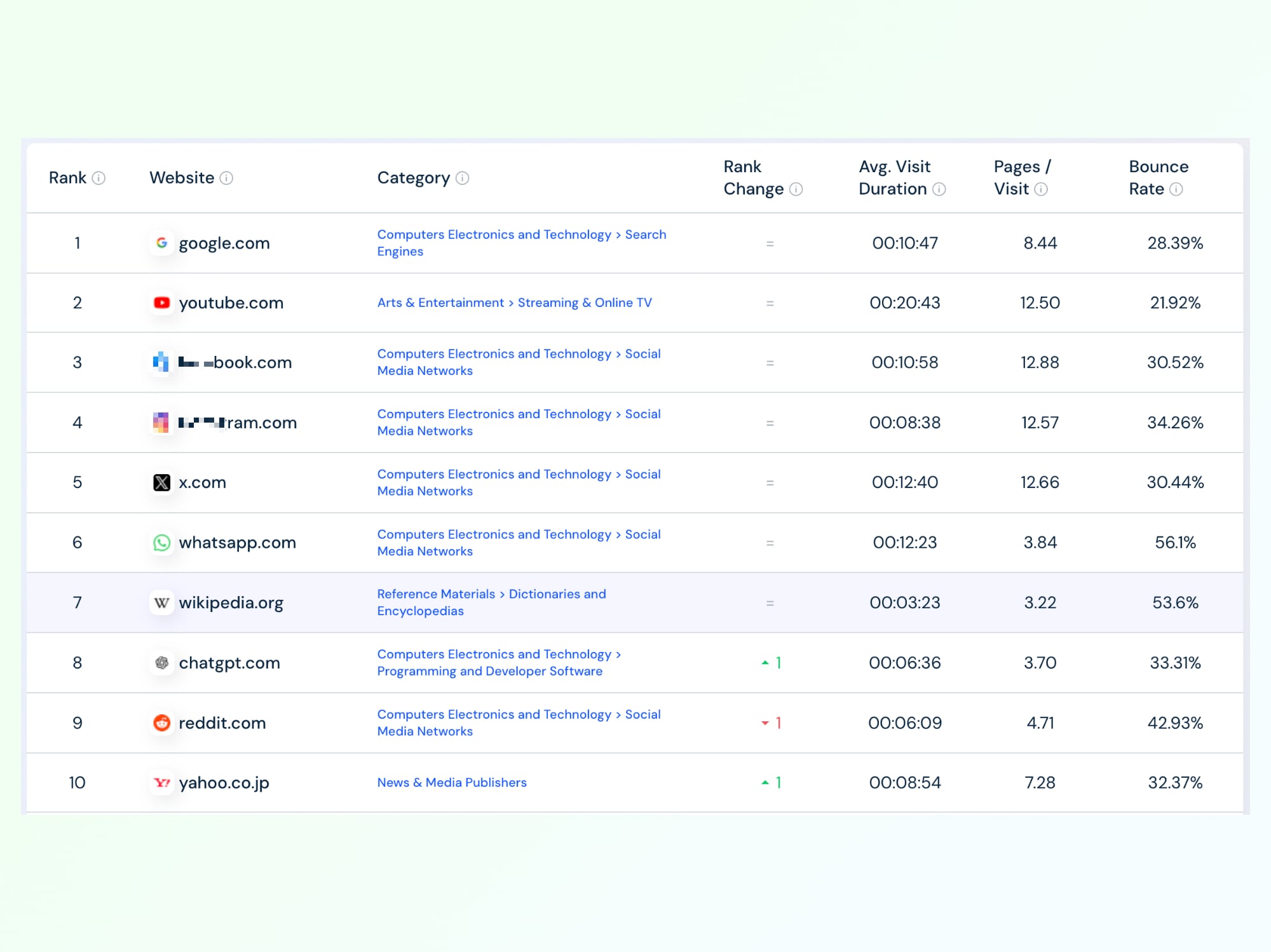The height and width of the screenshot is (952, 1271).
Task: Open the google.com website entry
Action: pos(224,243)
